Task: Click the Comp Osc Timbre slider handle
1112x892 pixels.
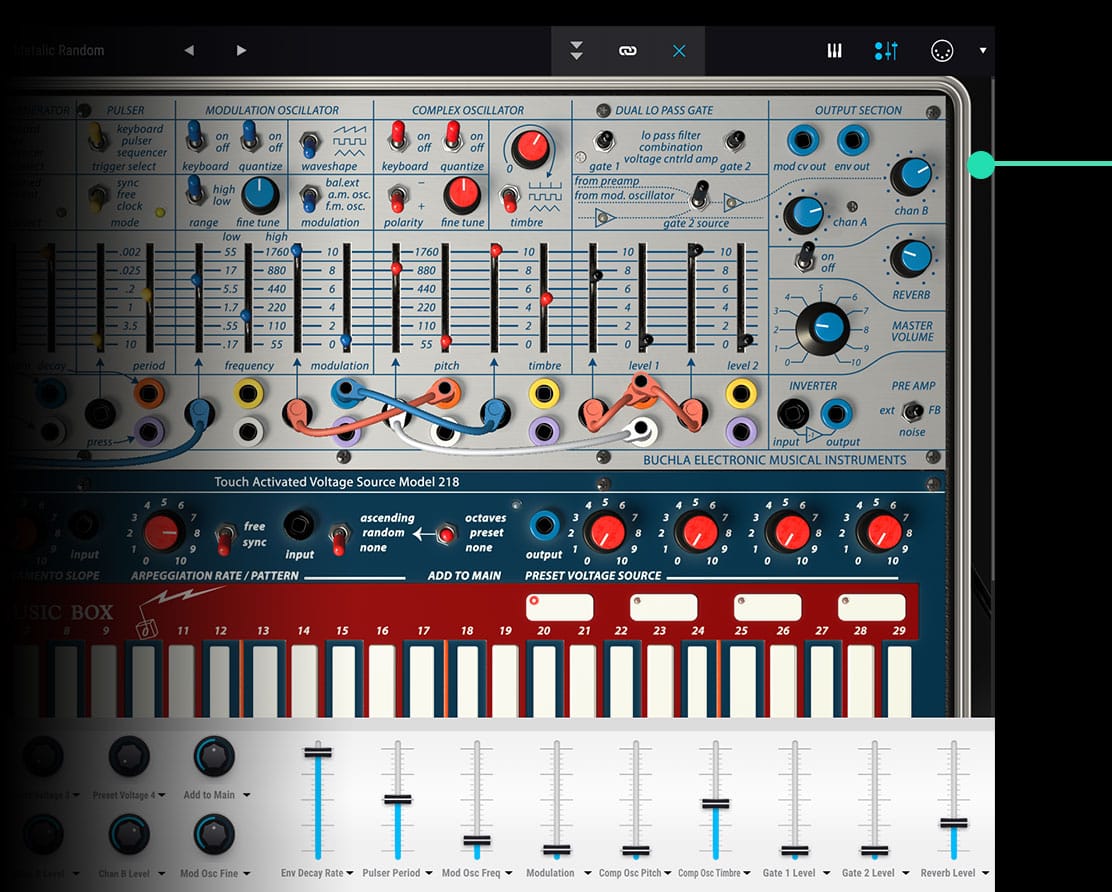Action: click(716, 803)
